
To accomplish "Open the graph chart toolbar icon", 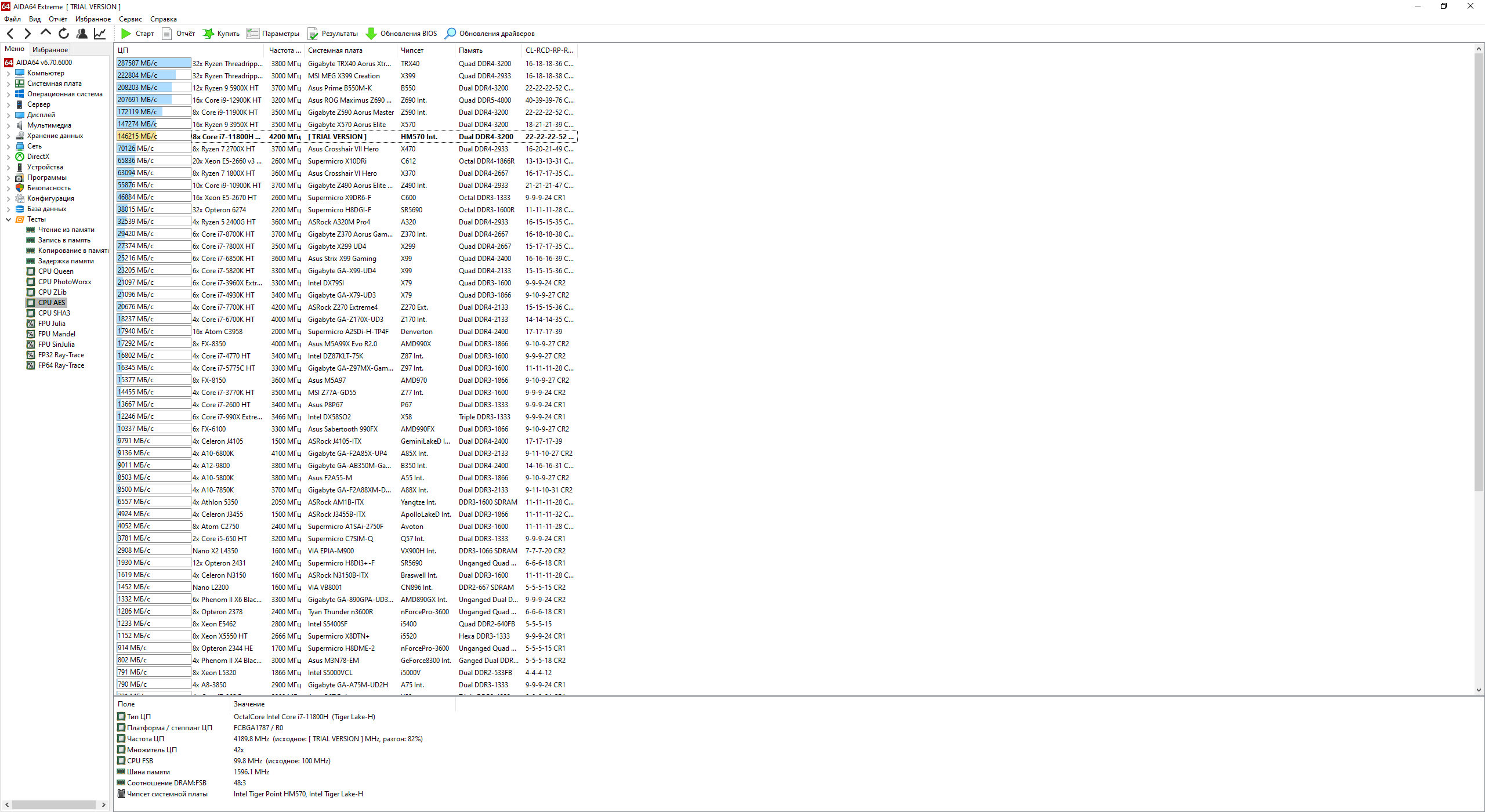I will click(x=100, y=34).
